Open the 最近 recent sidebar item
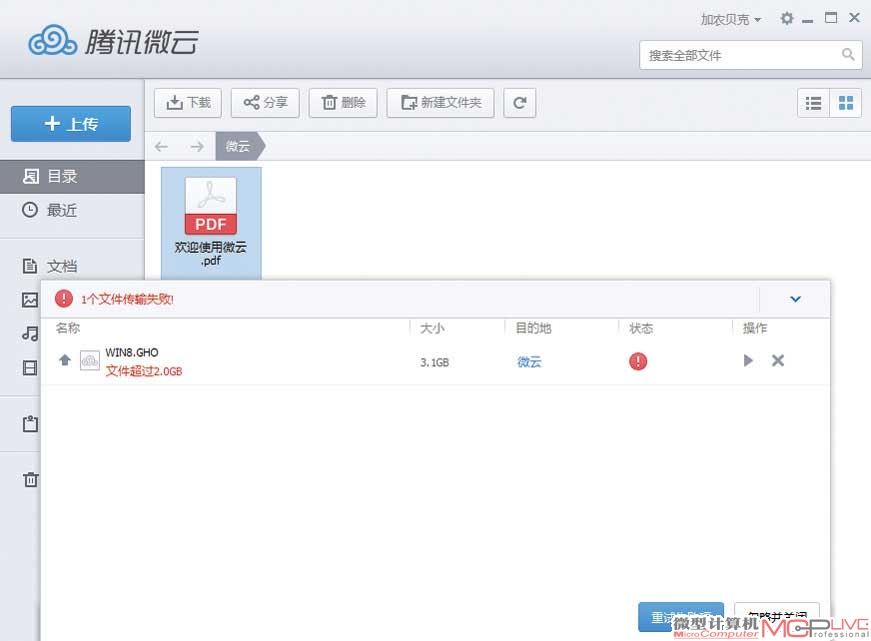The height and width of the screenshot is (641, 871). click(x=72, y=210)
